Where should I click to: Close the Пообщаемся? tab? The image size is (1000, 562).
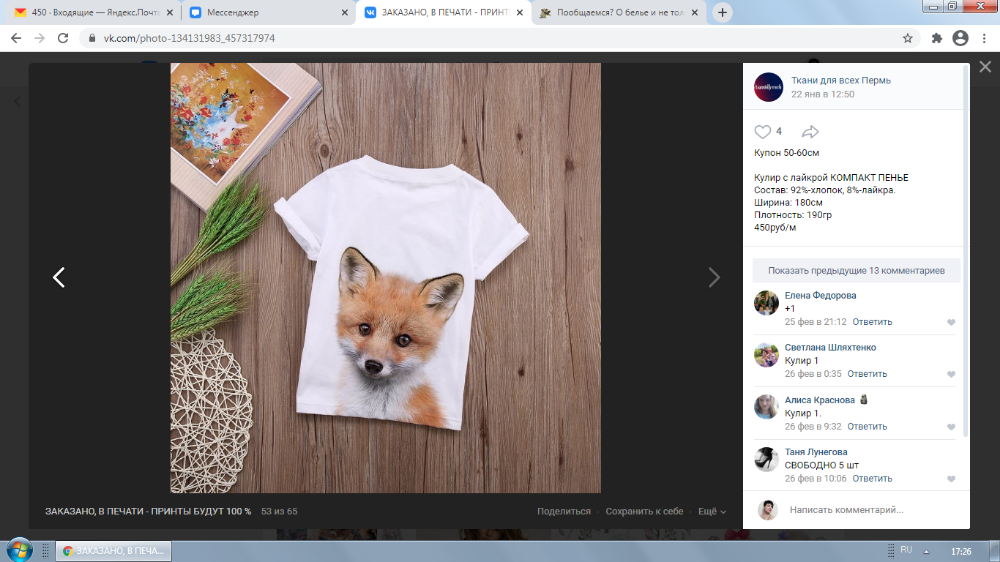695,12
